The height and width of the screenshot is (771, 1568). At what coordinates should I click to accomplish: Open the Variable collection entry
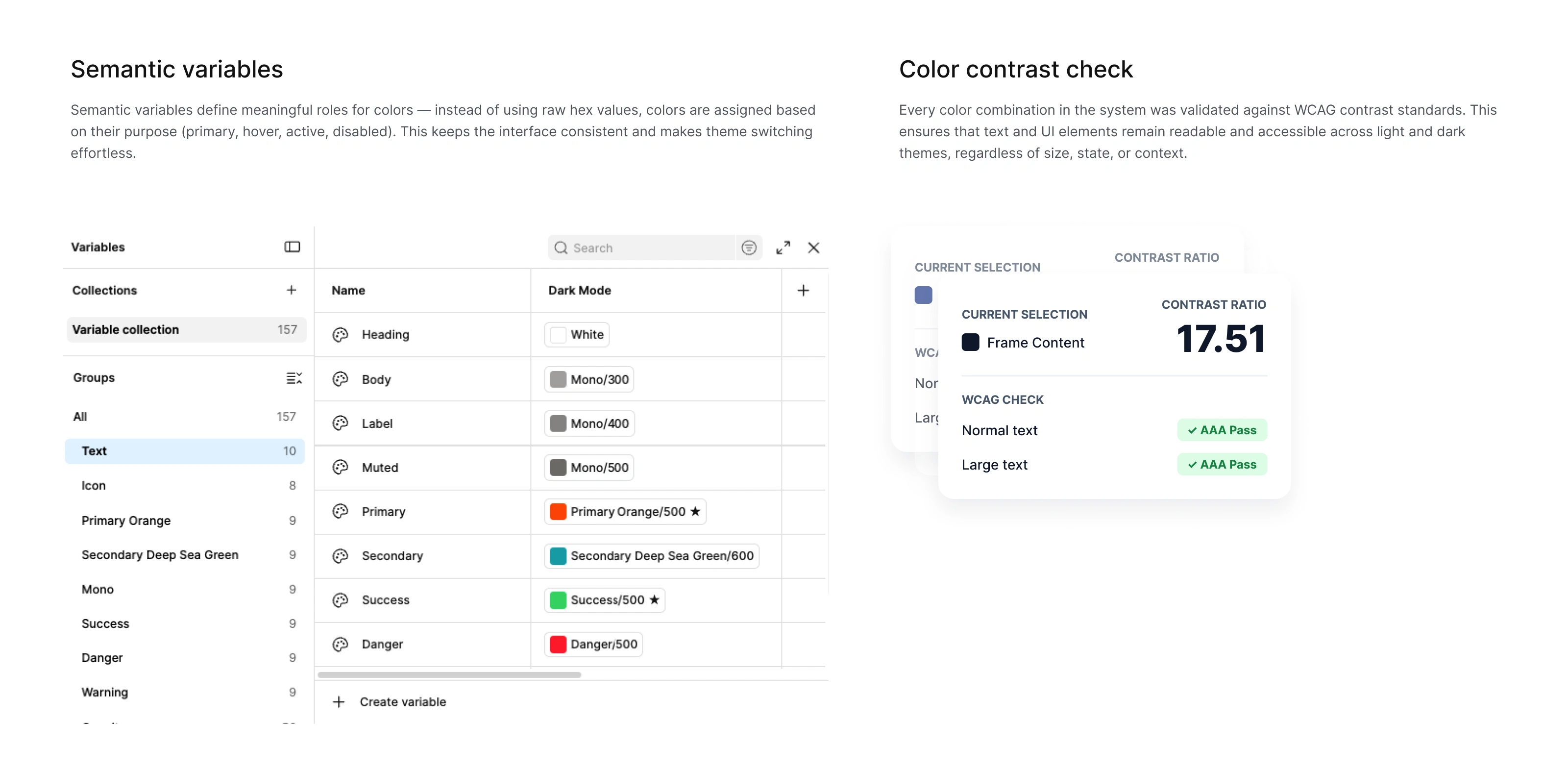186,329
